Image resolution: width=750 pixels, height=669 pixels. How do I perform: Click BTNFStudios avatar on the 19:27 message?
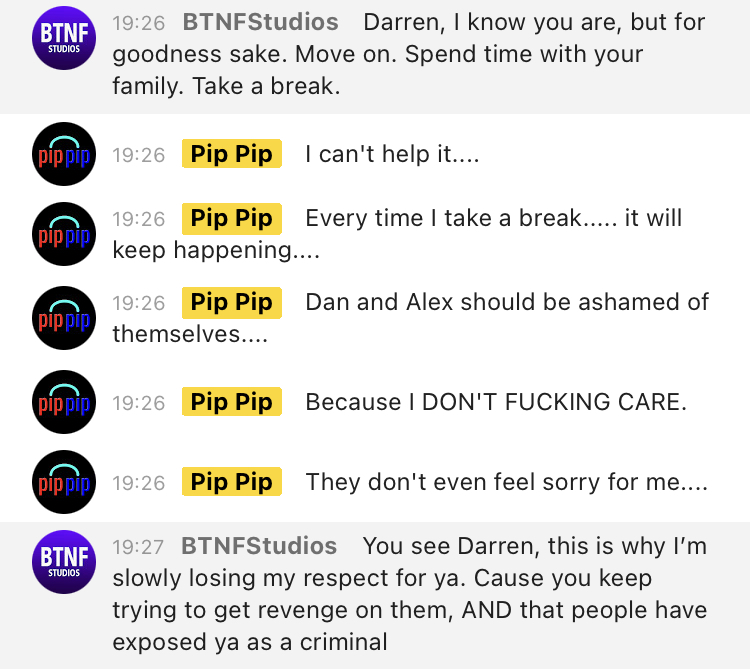pyautogui.click(x=64, y=562)
